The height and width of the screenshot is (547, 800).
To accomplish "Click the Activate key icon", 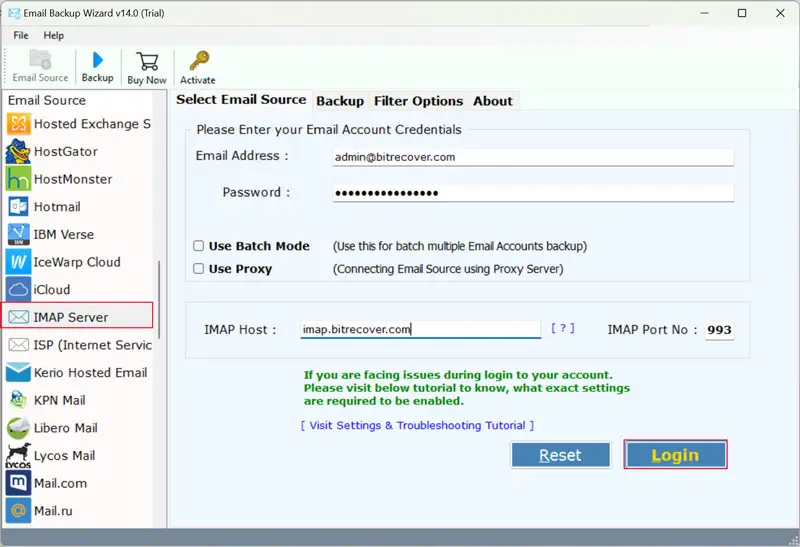I will pyautogui.click(x=198, y=61).
